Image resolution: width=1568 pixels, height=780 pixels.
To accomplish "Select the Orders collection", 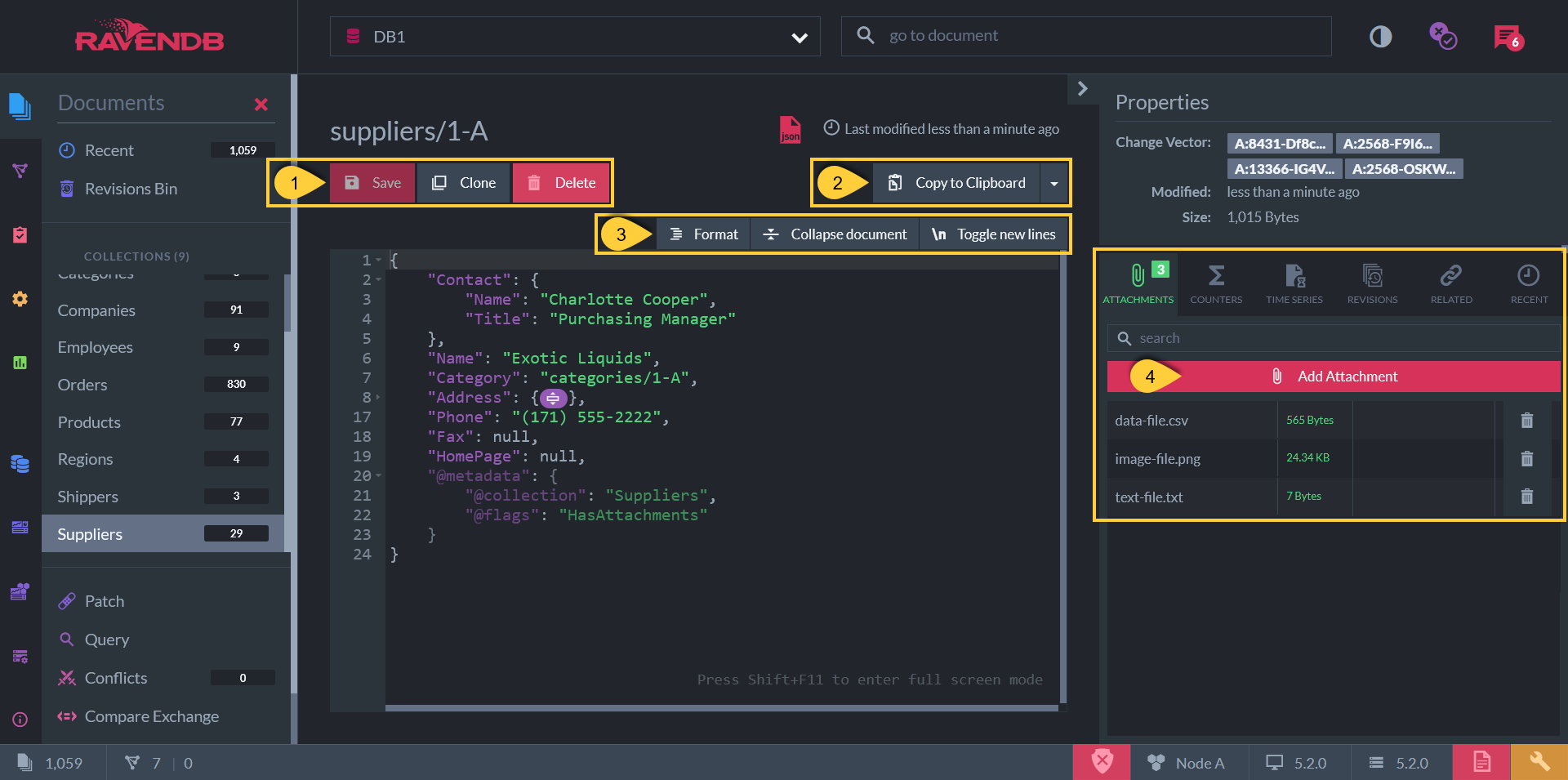I will point(163,385).
